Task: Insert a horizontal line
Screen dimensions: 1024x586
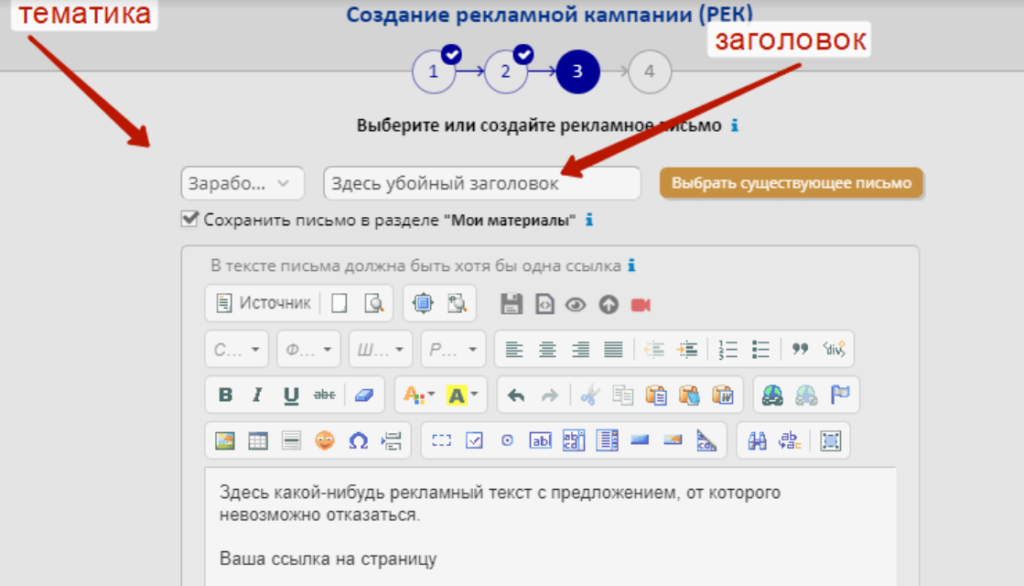Action: tap(291, 441)
